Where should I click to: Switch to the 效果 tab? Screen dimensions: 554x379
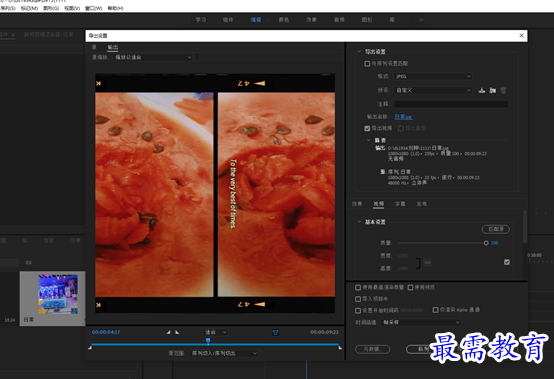357,204
